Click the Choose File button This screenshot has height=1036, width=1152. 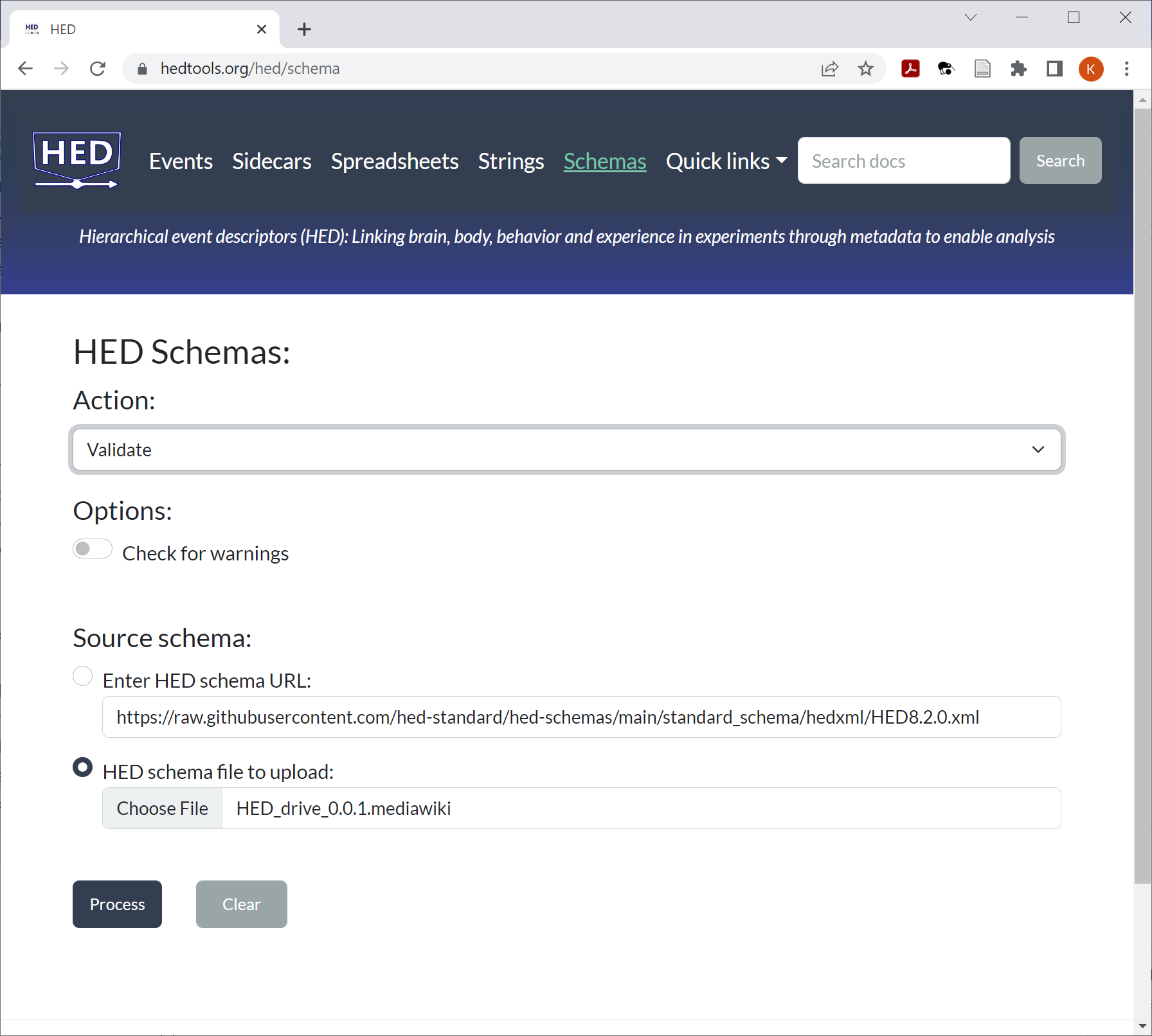[x=163, y=808]
